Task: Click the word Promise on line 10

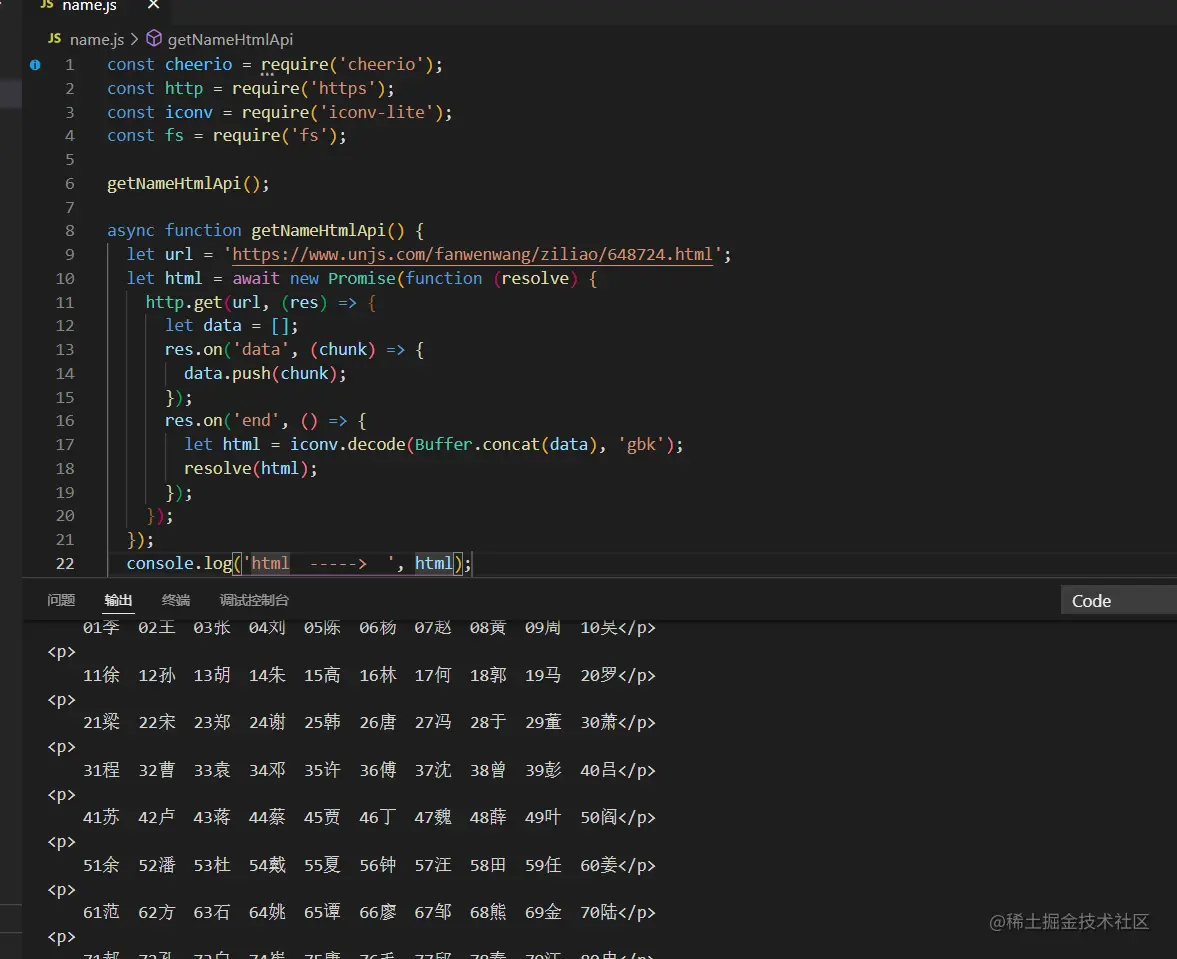Action: click(x=362, y=278)
